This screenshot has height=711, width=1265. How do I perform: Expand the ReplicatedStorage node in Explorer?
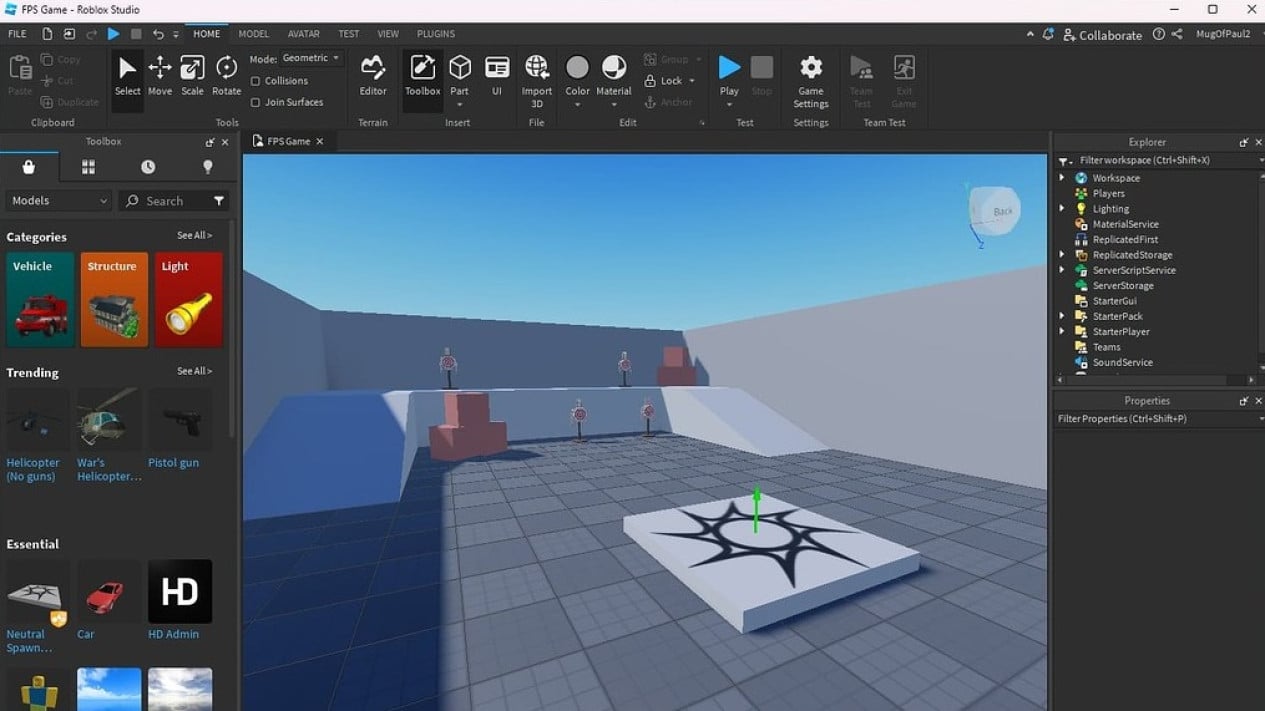(1062, 255)
